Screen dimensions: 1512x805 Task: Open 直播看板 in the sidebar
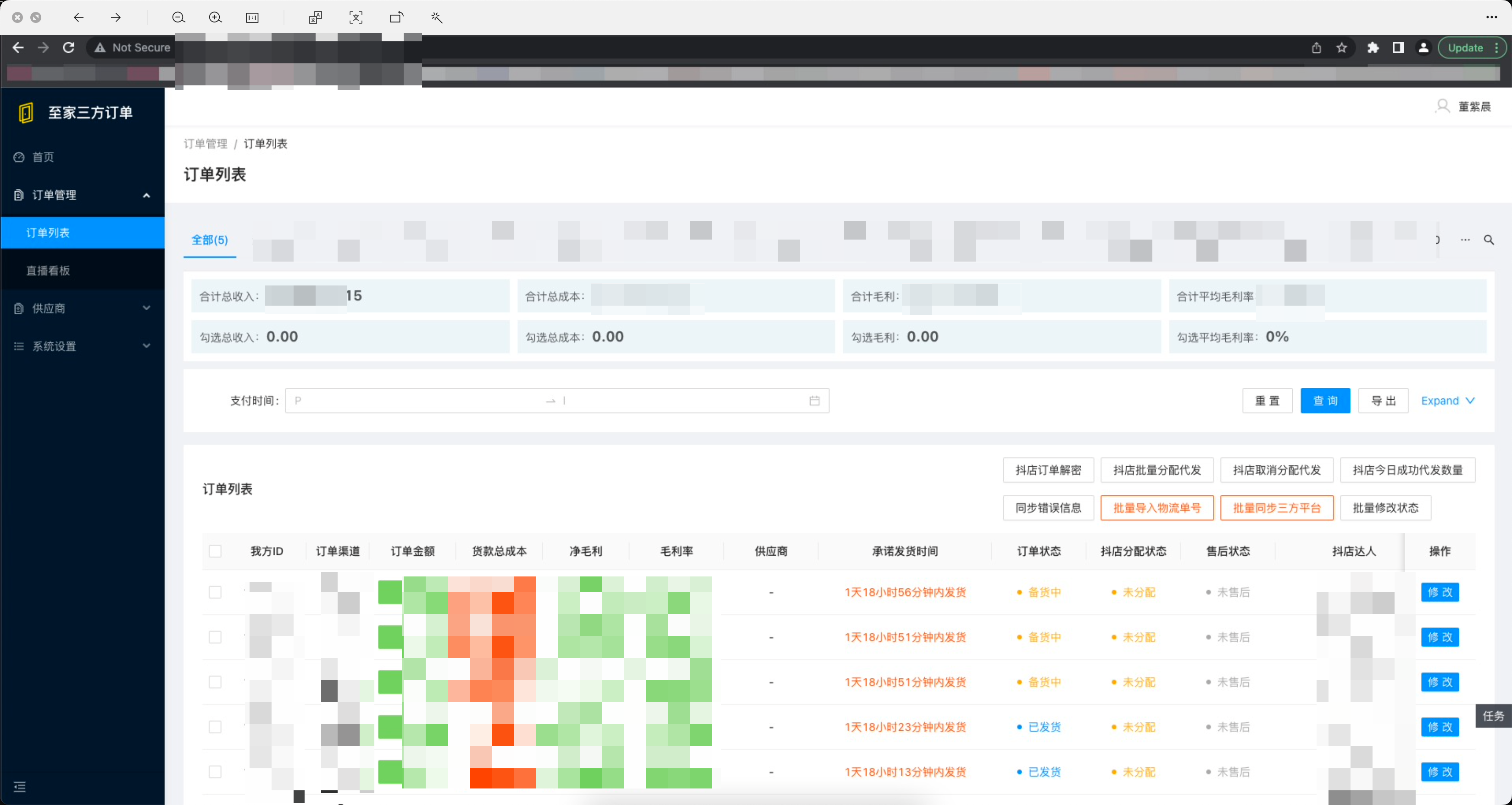click(x=83, y=271)
